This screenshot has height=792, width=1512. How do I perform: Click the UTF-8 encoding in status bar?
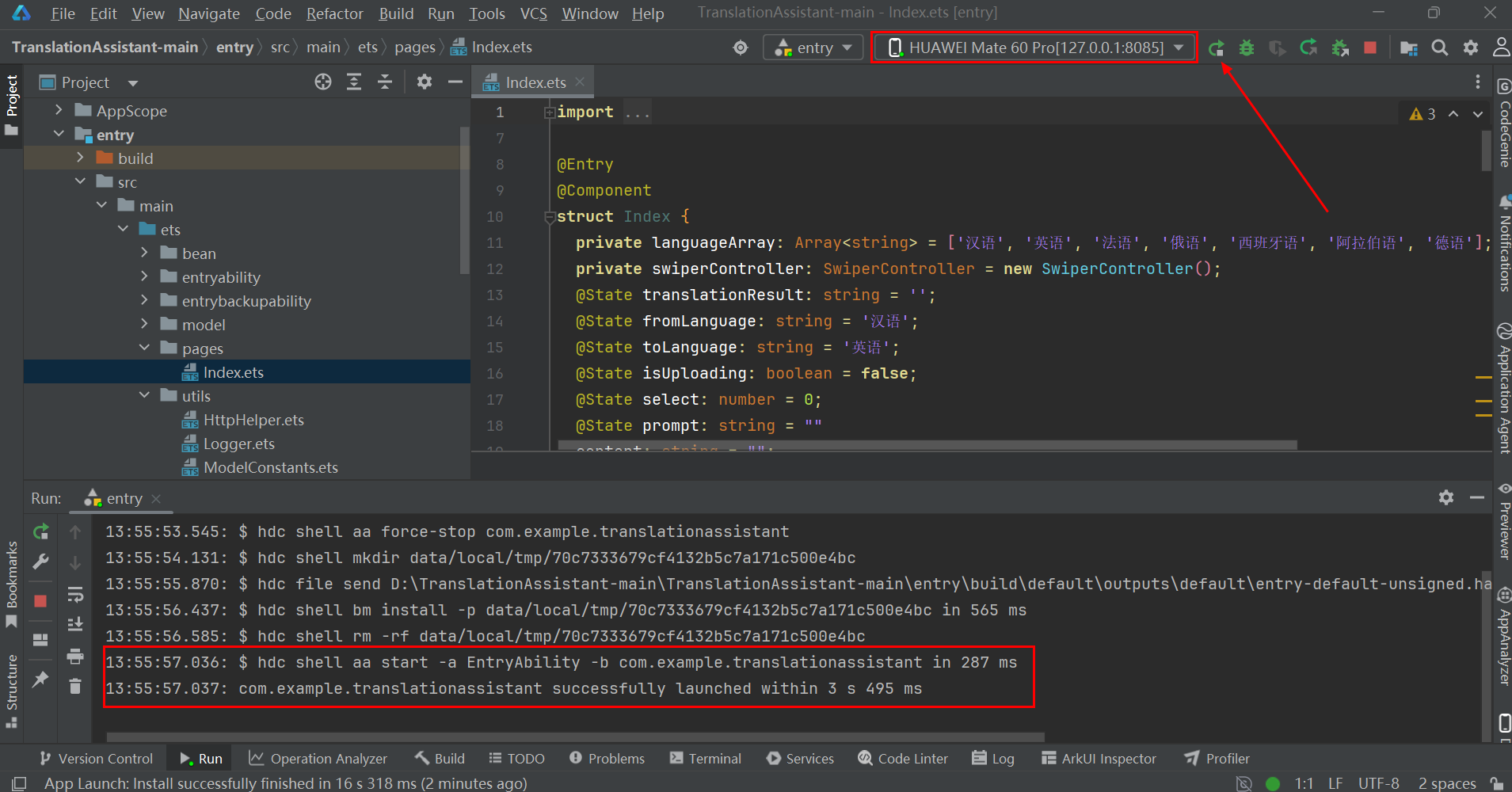click(x=1378, y=783)
